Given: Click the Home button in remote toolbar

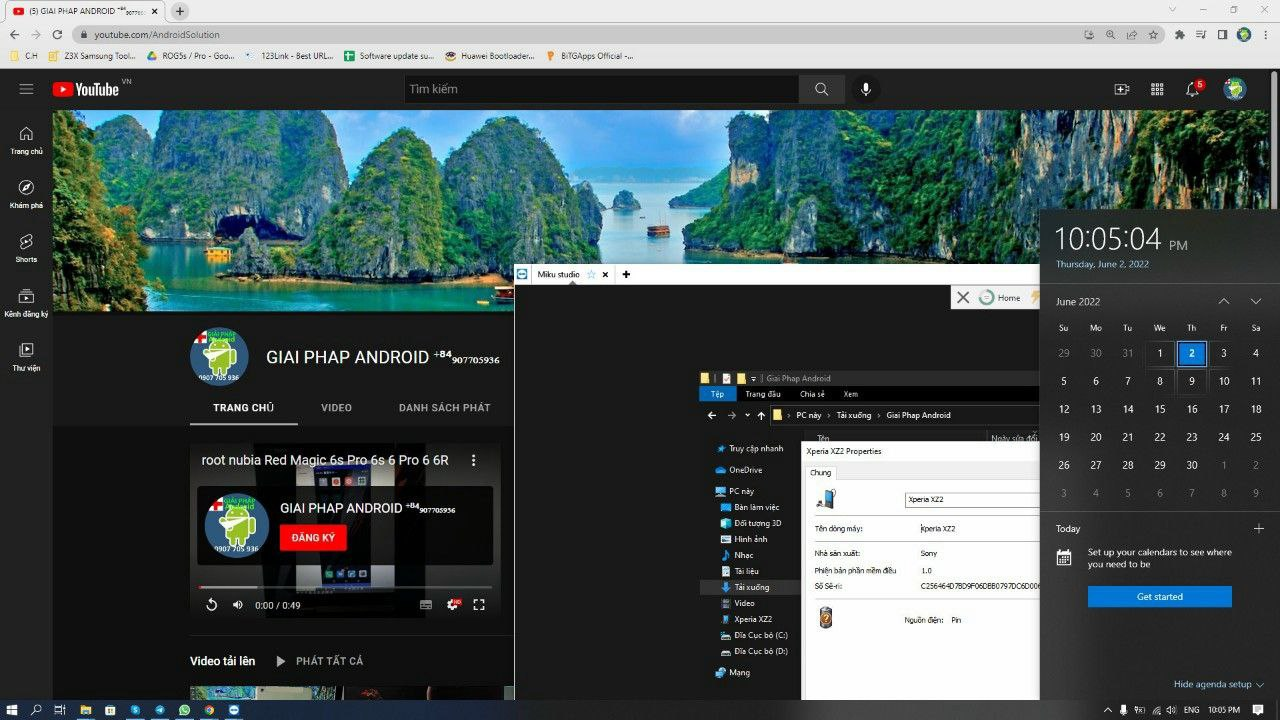Looking at the screenshot, I should (x=1000, y=297).
